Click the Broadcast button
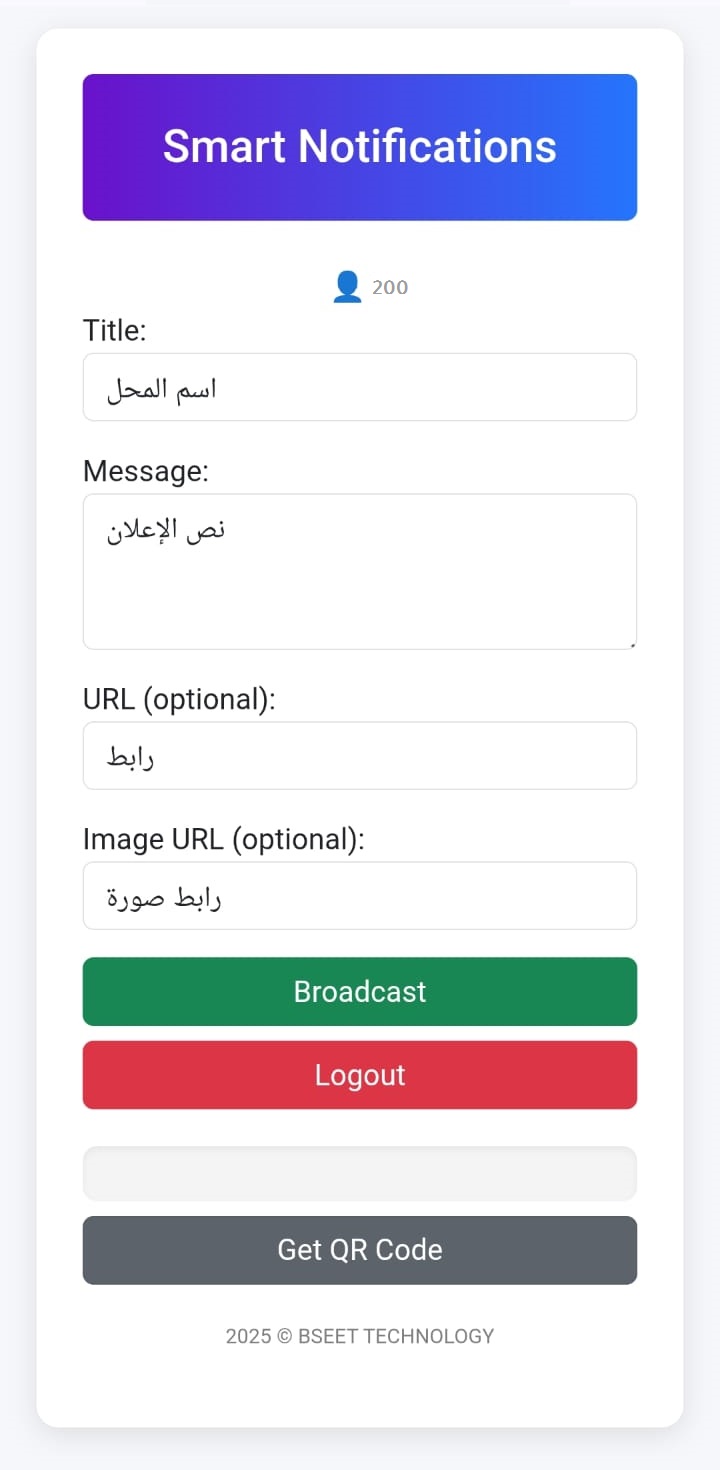 (x=360, y=991)
